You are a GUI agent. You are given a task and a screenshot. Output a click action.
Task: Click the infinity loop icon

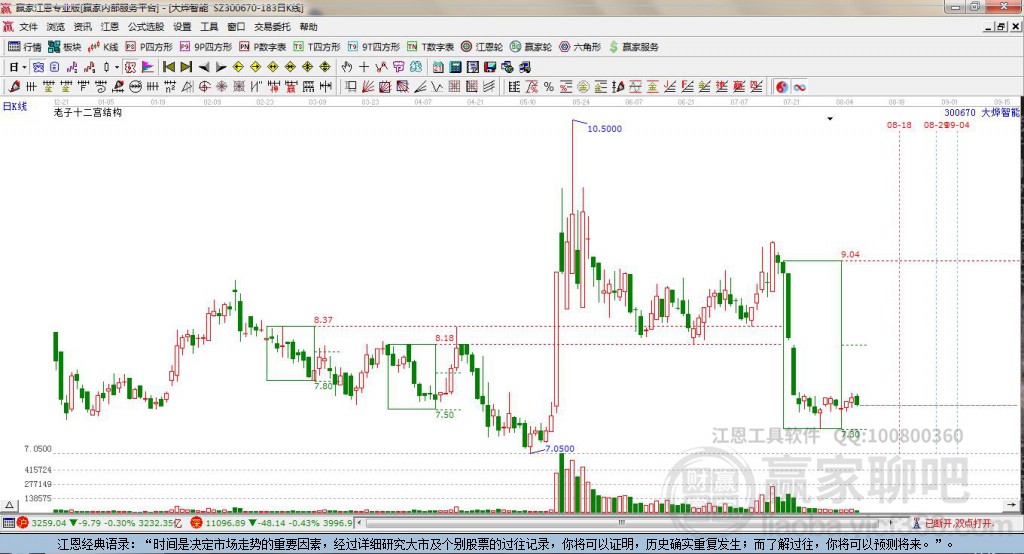click(799, 87)
